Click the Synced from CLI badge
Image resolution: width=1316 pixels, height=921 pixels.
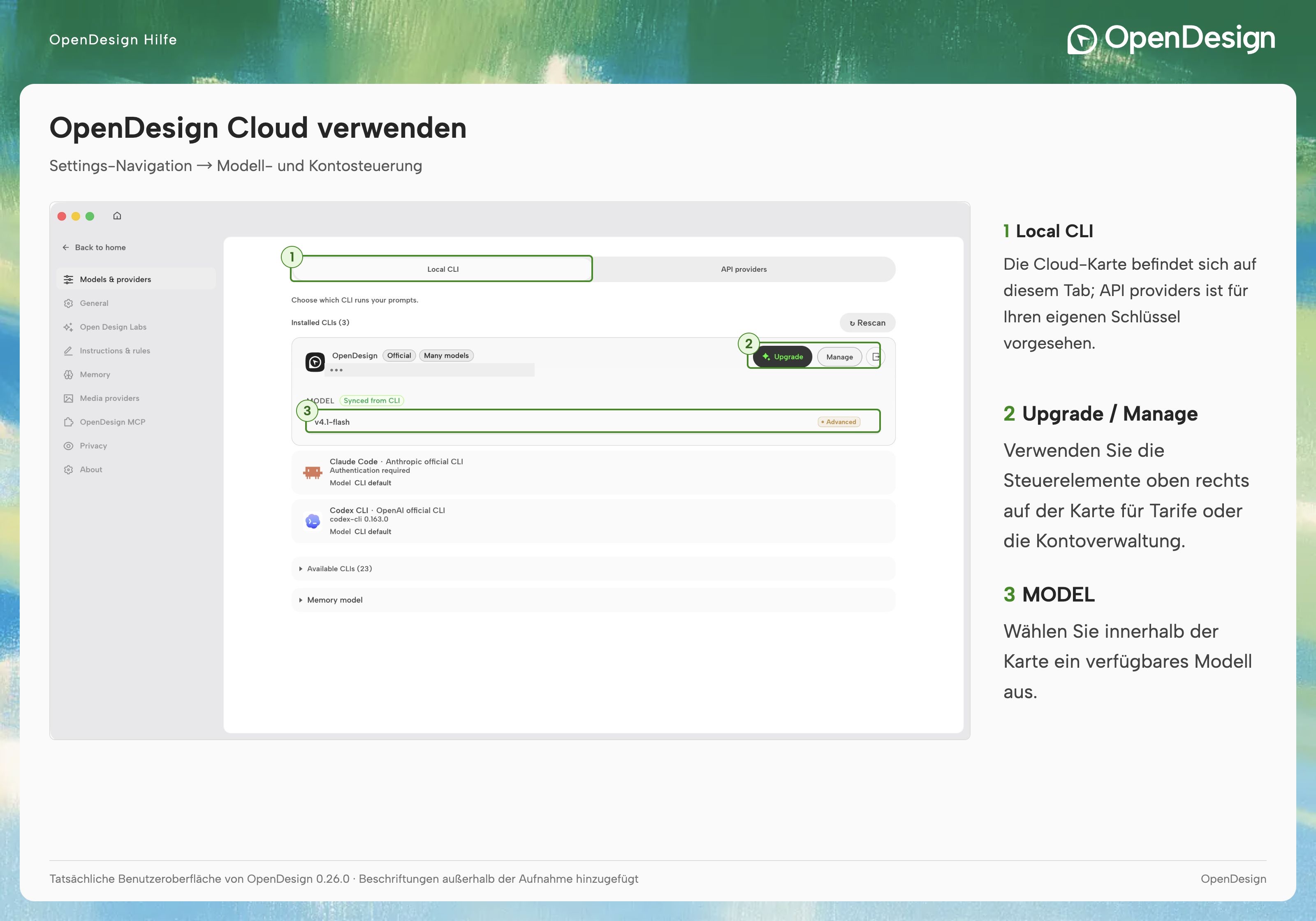tap(371, 400)
